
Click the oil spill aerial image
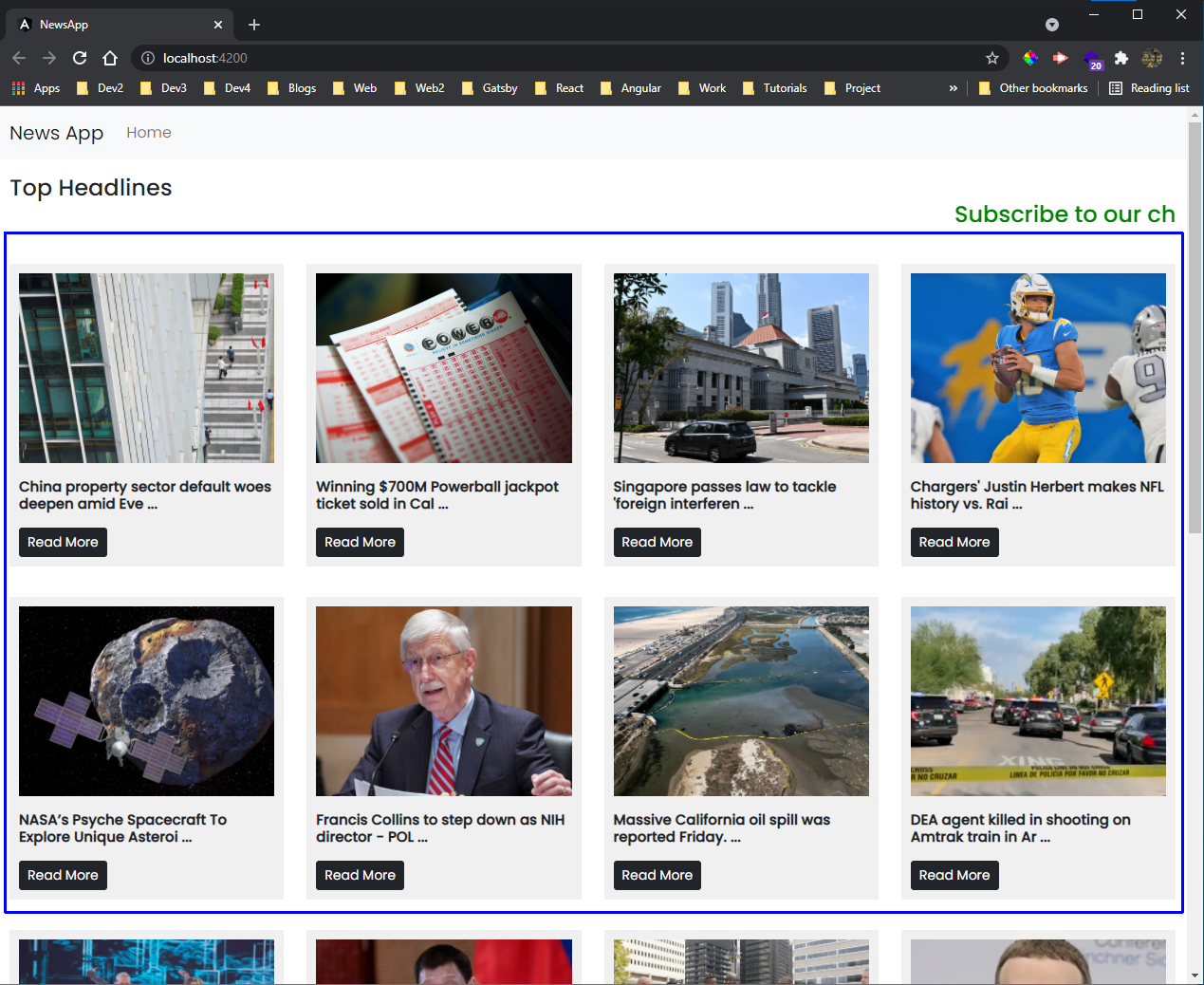[741, 701]
